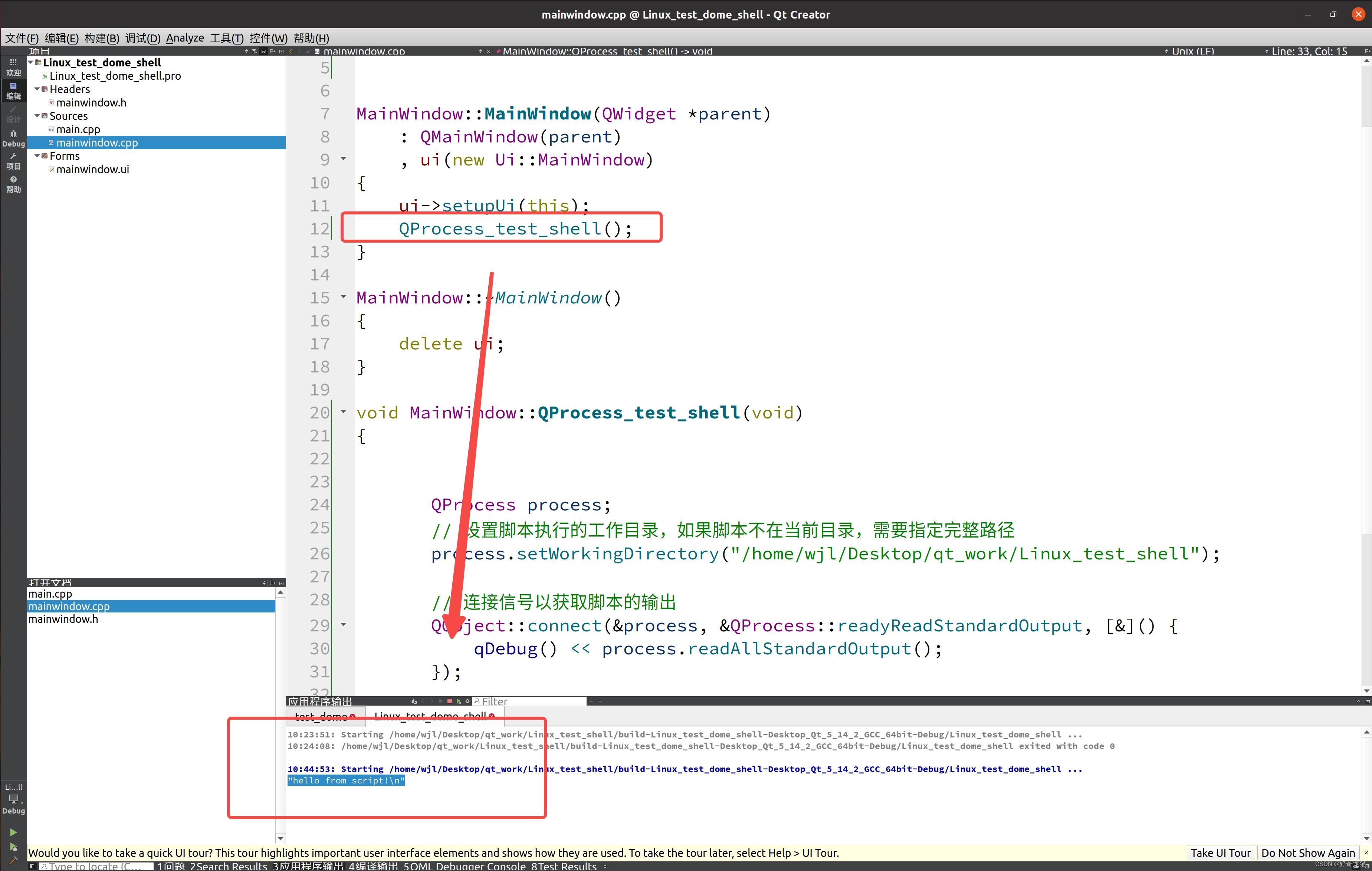Close the test_dome output tab

(x=353, y=717)
